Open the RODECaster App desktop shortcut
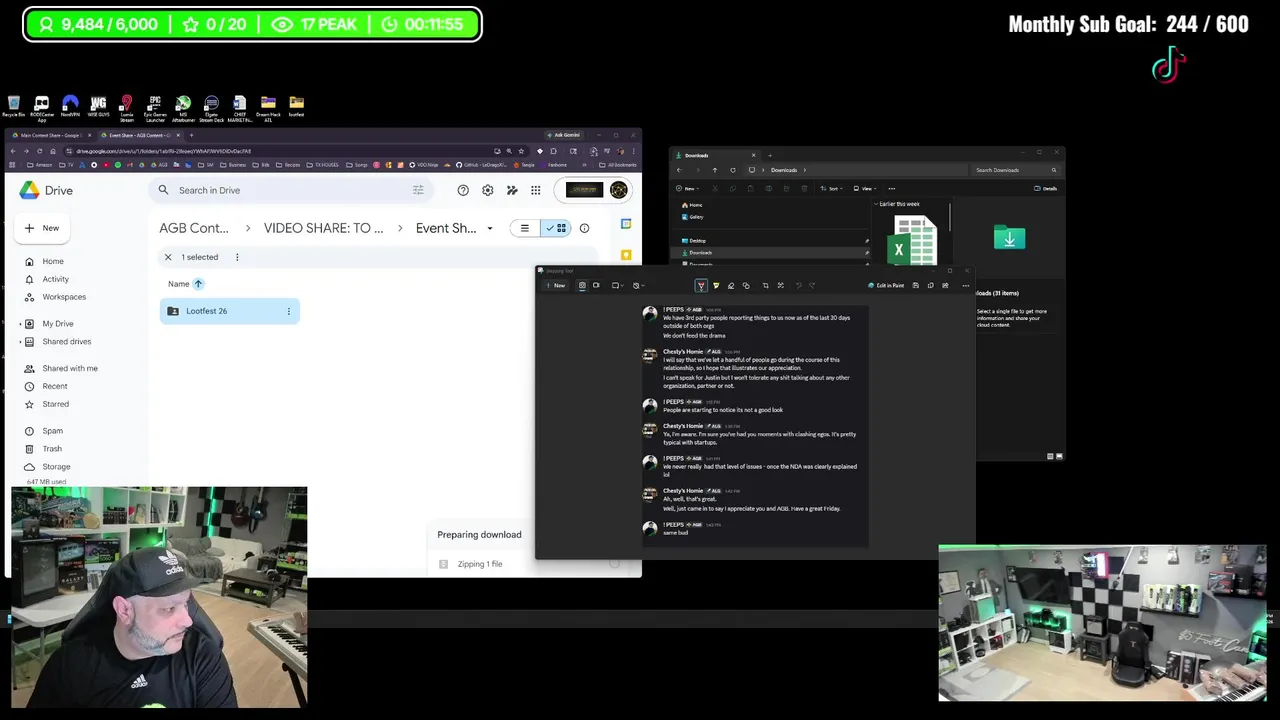This screenshot has height=720, width=1280. [41, 108]
